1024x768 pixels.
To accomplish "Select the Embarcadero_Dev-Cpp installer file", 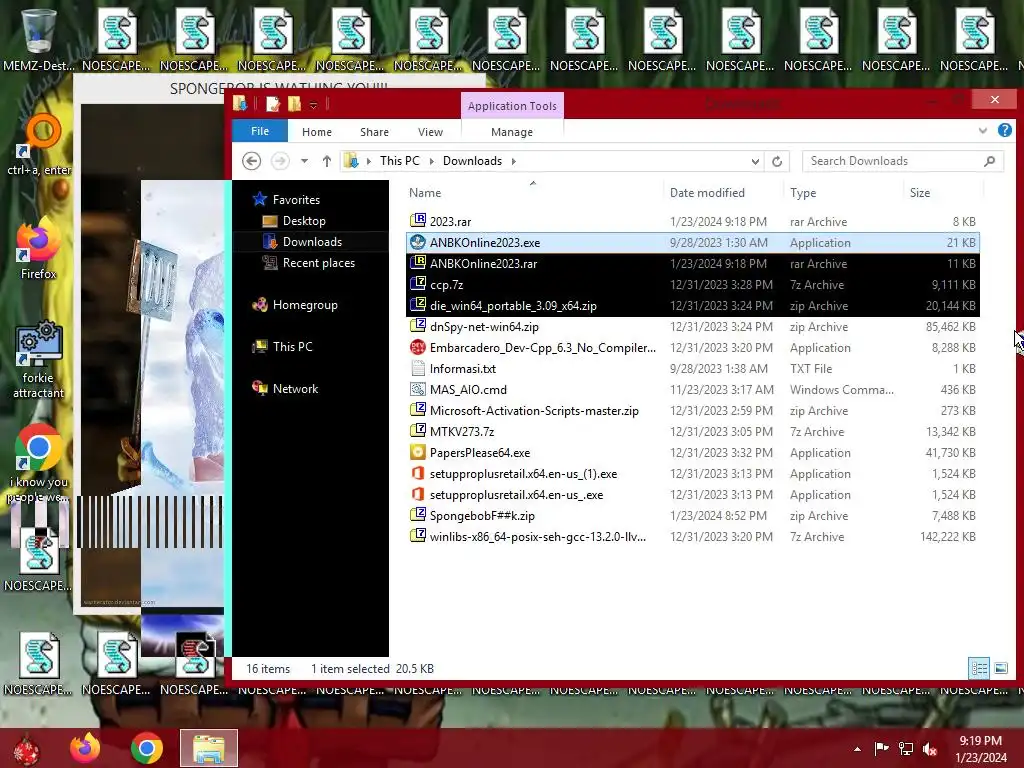I will point(692,347).
